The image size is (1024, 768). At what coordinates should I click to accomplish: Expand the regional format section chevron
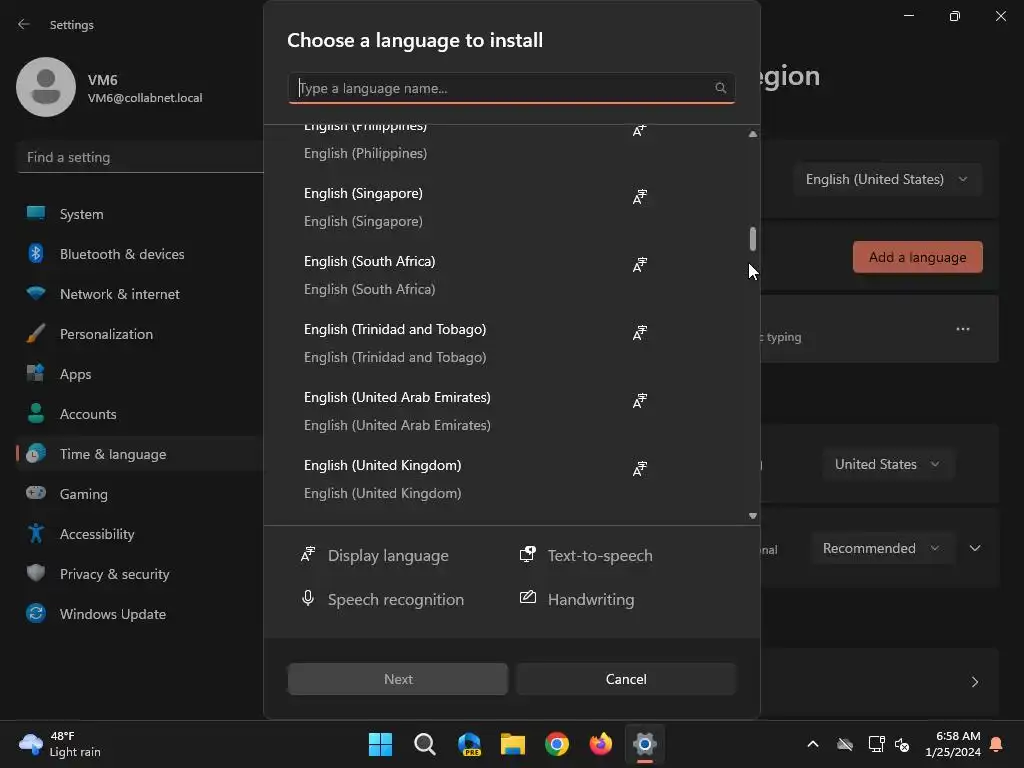[975, 549]
